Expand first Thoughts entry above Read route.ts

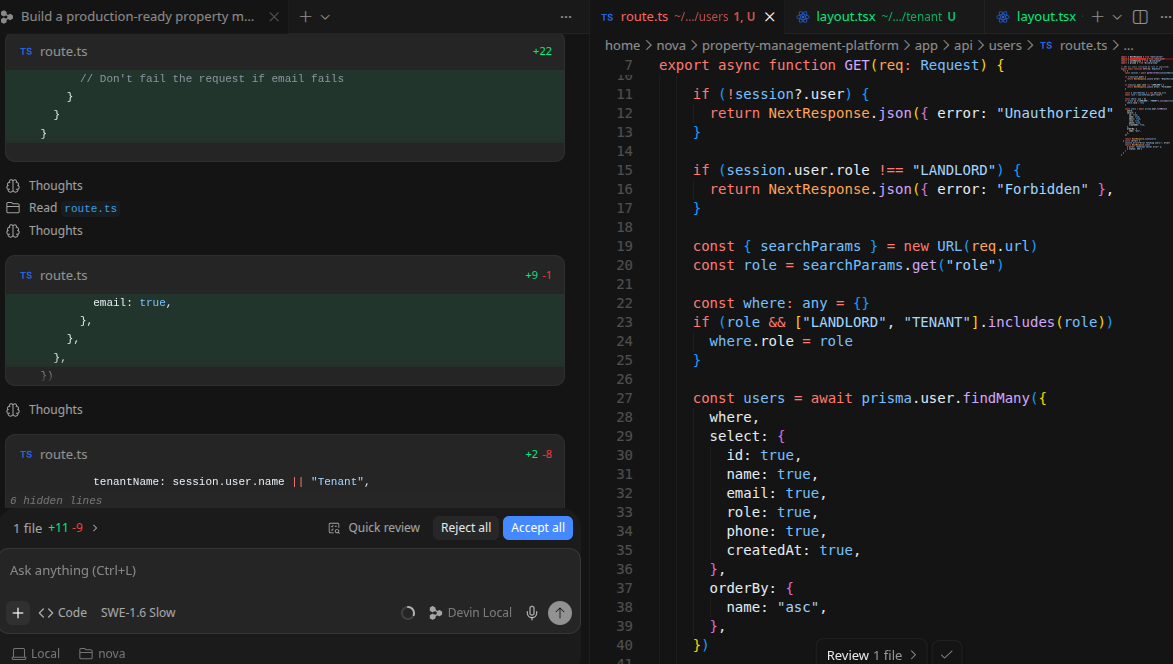coord(55,185)
